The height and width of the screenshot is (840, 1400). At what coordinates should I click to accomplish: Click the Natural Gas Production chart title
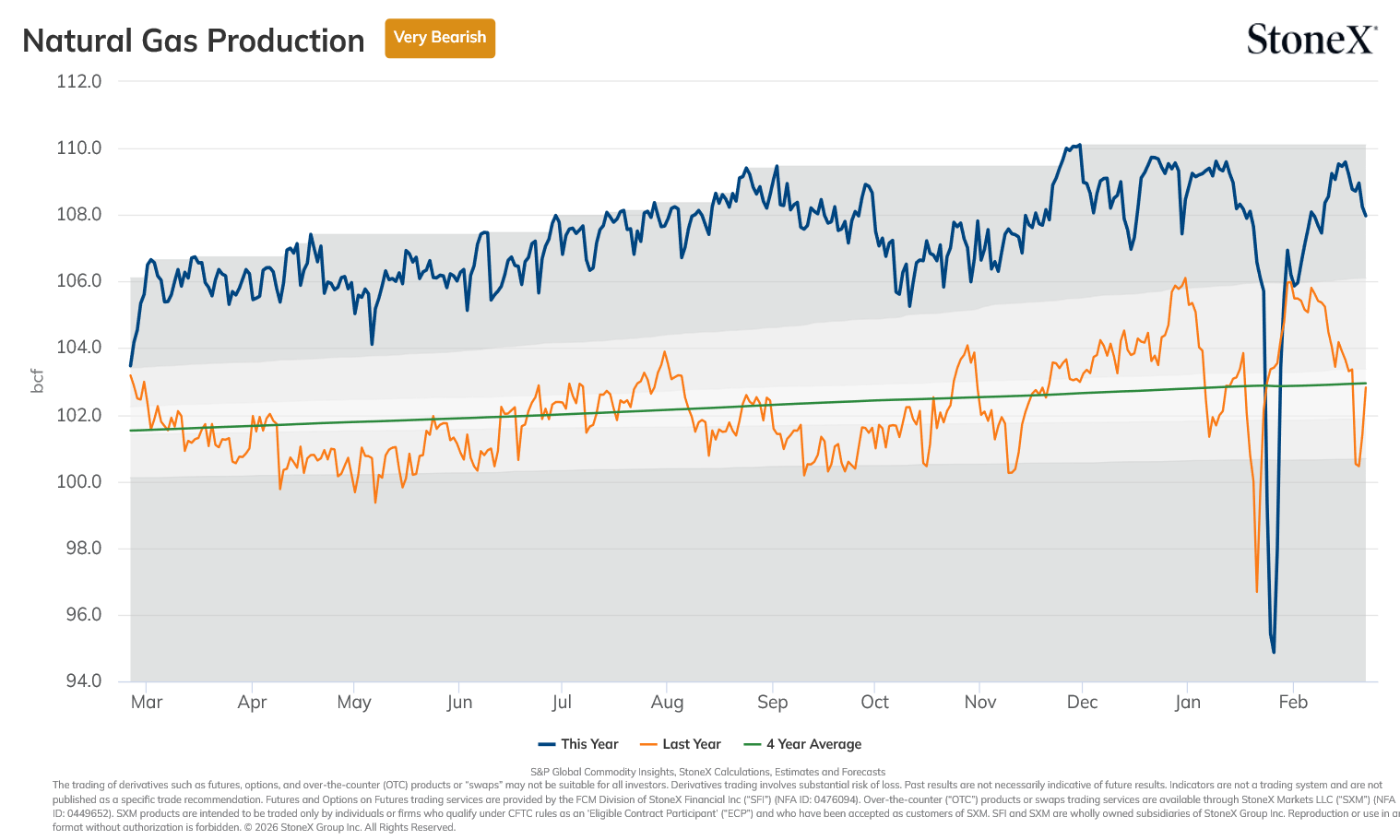[194, 41]
